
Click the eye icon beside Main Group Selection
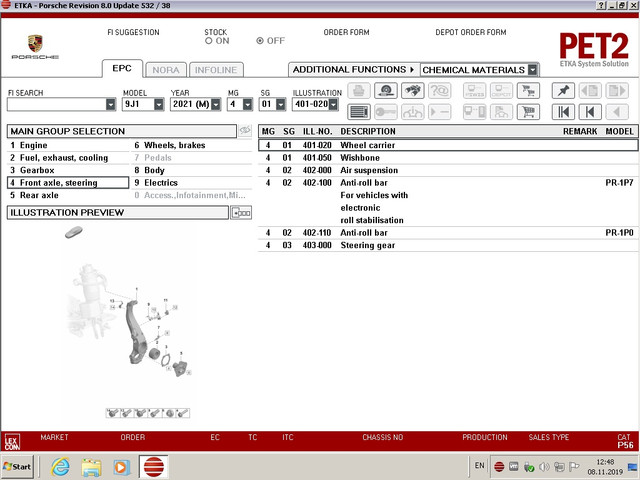245,131
